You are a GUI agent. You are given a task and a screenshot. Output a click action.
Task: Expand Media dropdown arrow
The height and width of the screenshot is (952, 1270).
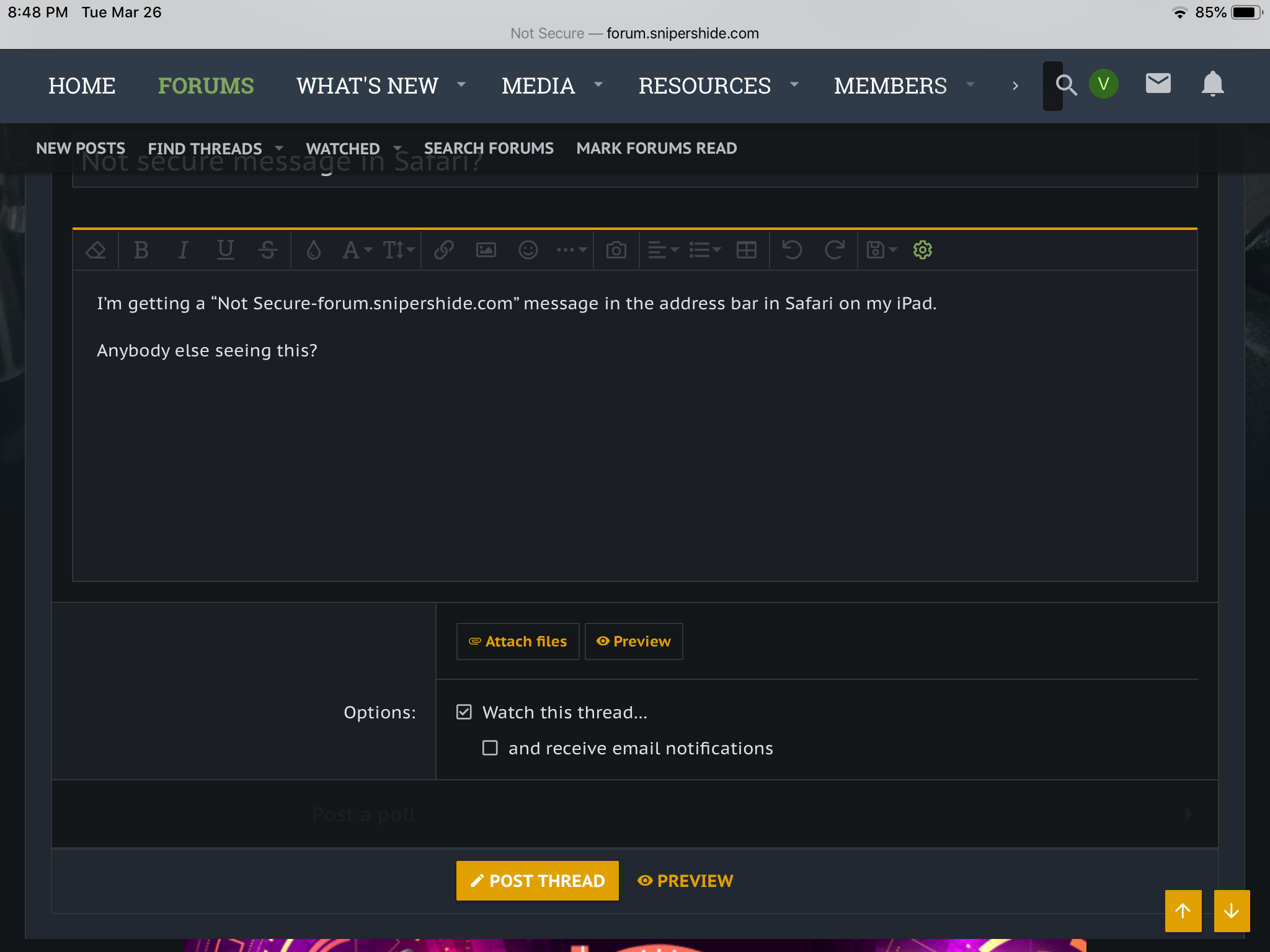(x=598, y=84)
